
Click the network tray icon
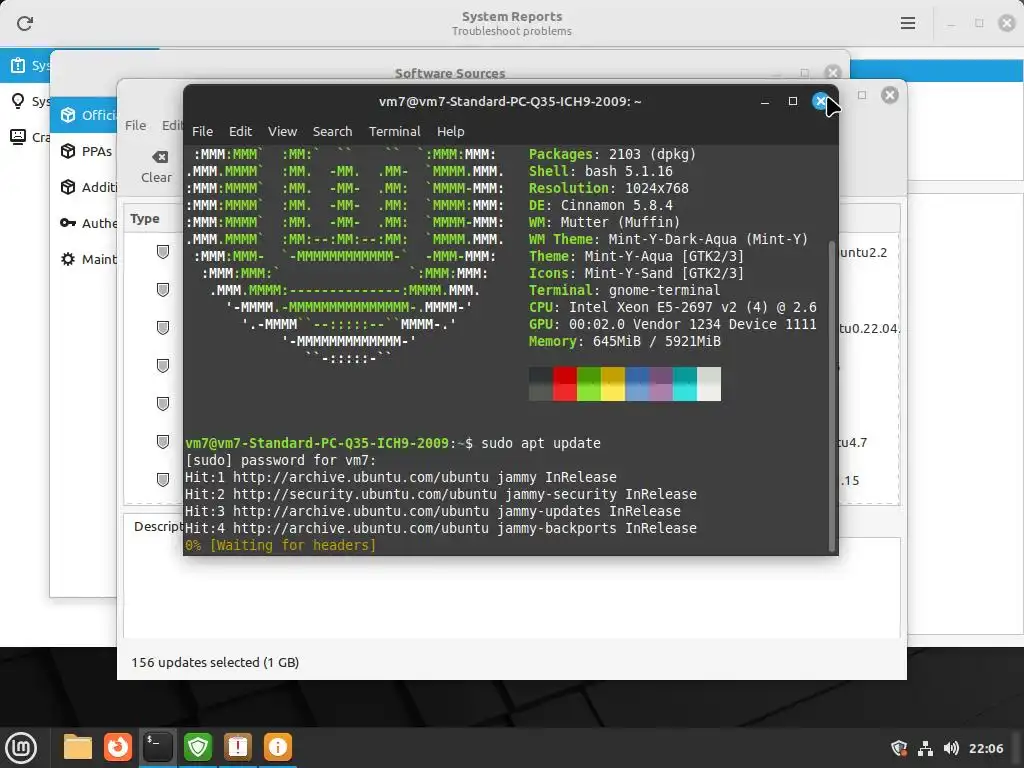925,748
